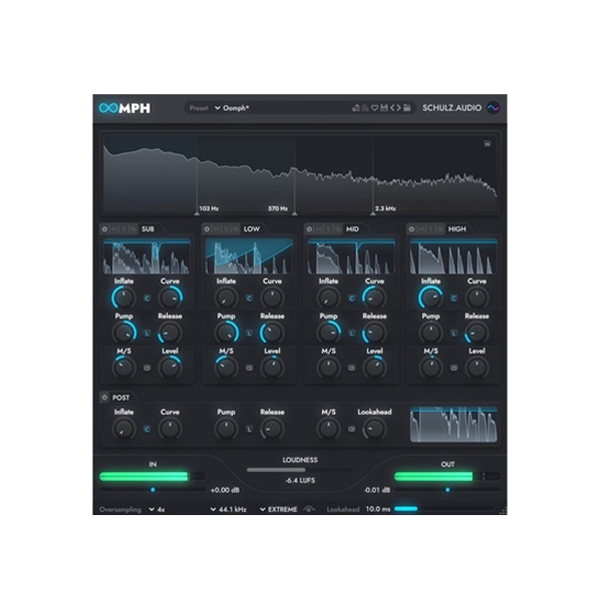600x600 pixels.
Task: Toggle the C button in POST section
Action: [x=147, y=429]
